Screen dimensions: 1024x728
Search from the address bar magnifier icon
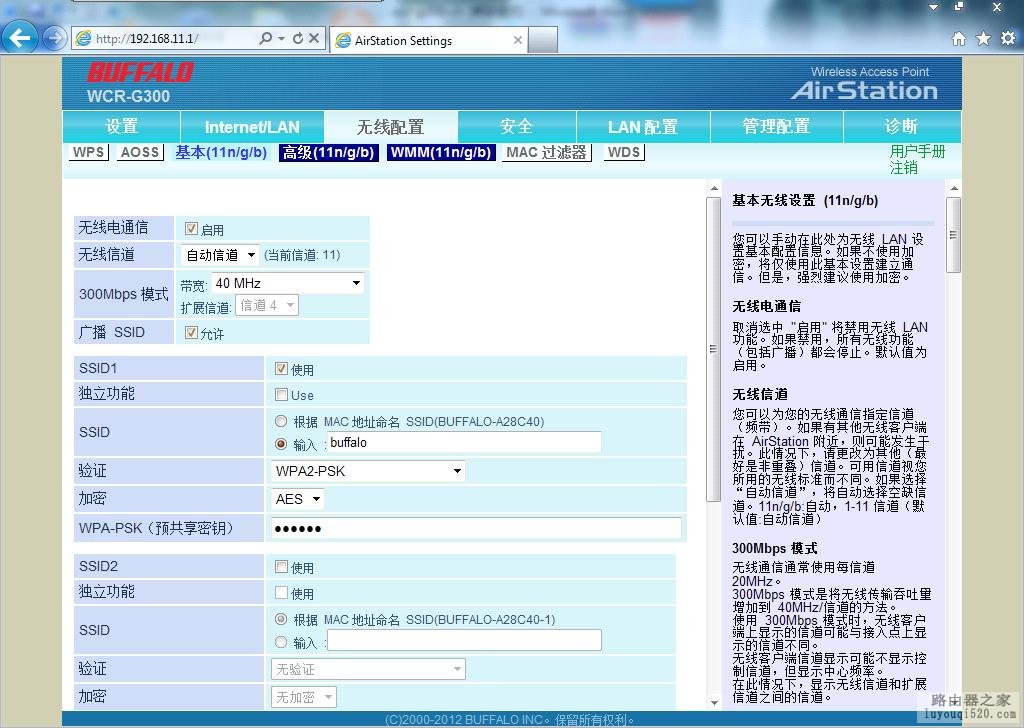coord(265,39)
